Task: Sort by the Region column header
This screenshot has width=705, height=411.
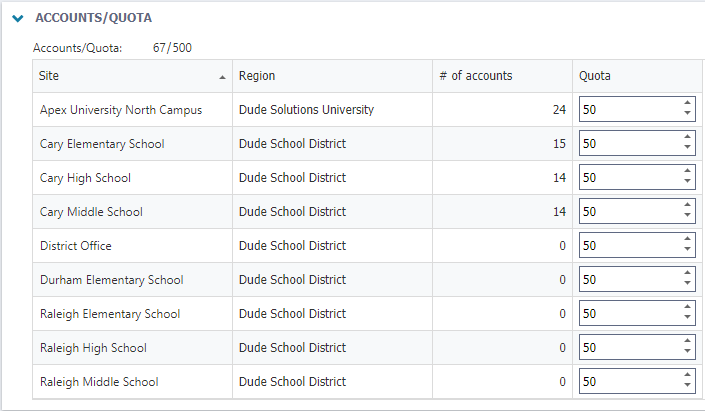Action: 330,76
